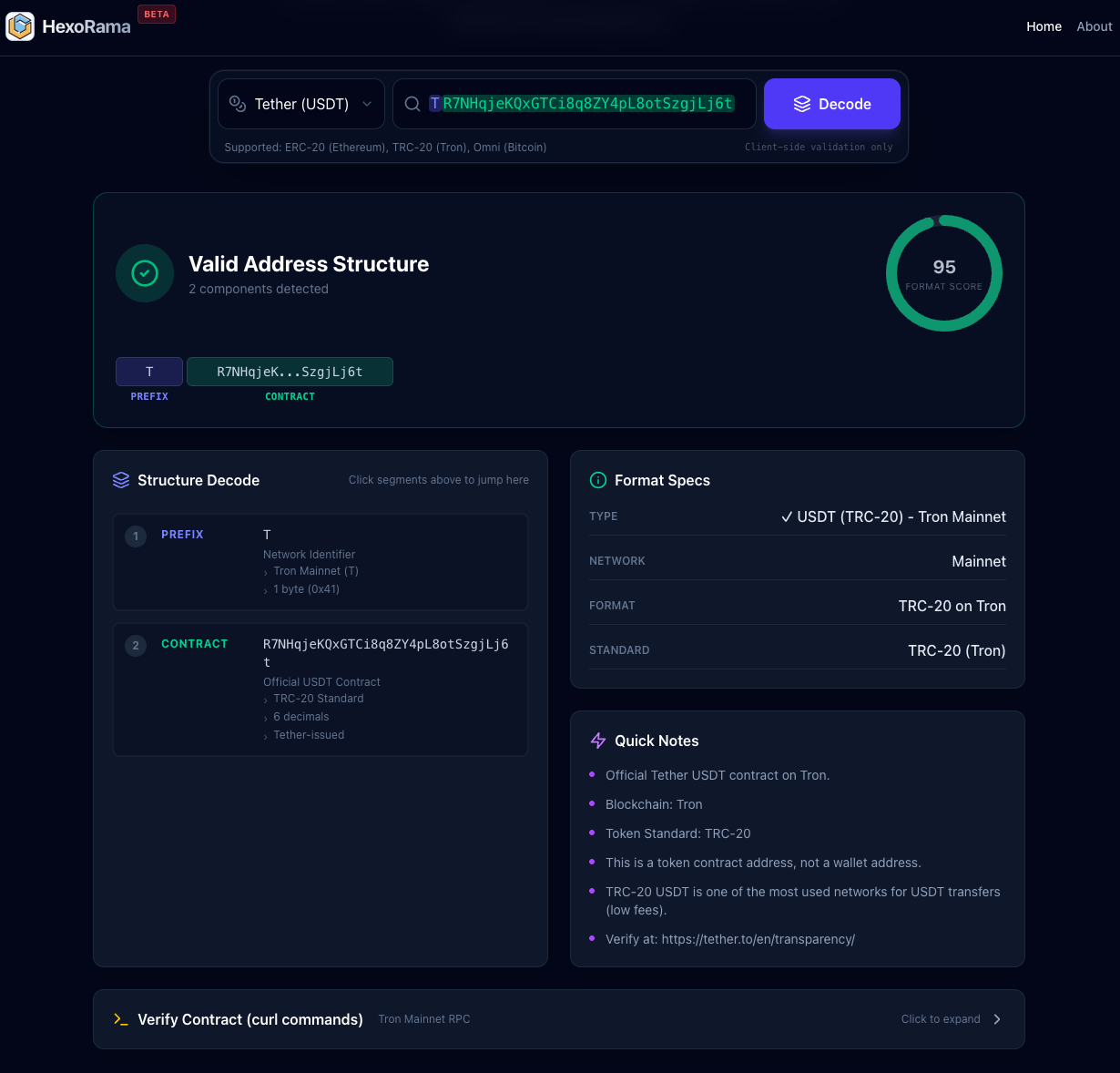The width and height of the screenshot is (1120, 1073).
Task: Select the R7NHqjeK...SzgjLj6t contract segment chip
Action: [x=290, y=372]
